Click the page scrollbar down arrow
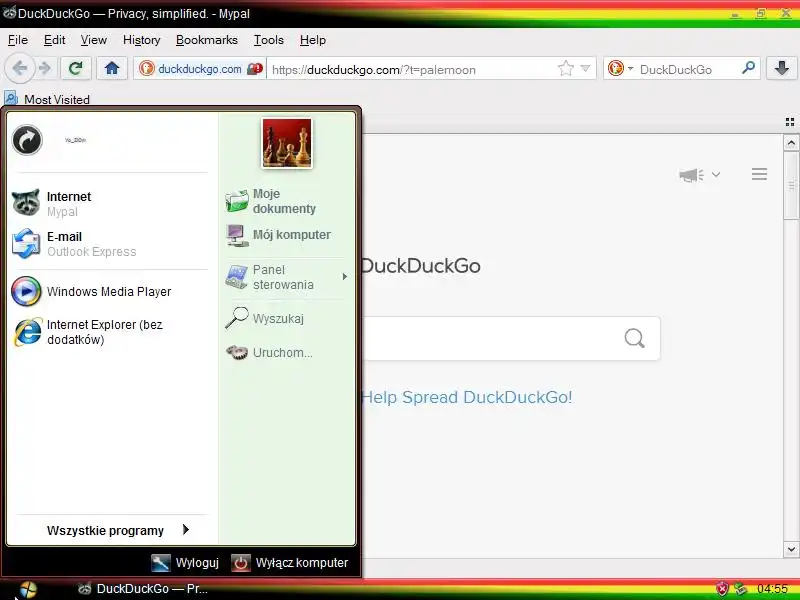The height and width of the screenshot is (600, 800). point(791,549)
